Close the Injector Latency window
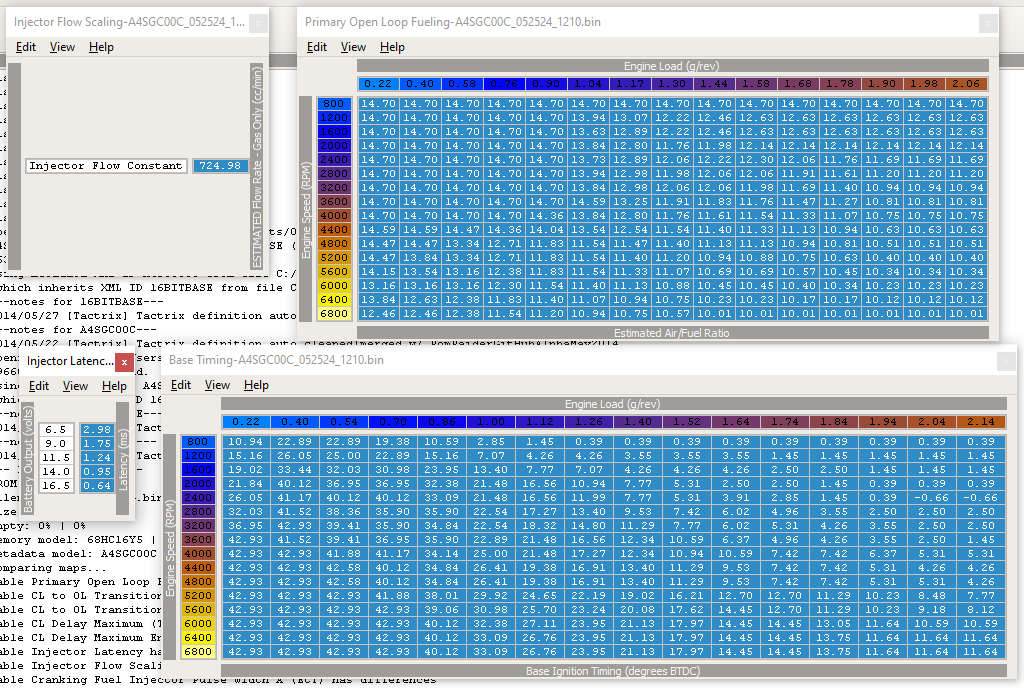Image resolution: width=1024 pixels, height=688 pixels. point(124,361)
